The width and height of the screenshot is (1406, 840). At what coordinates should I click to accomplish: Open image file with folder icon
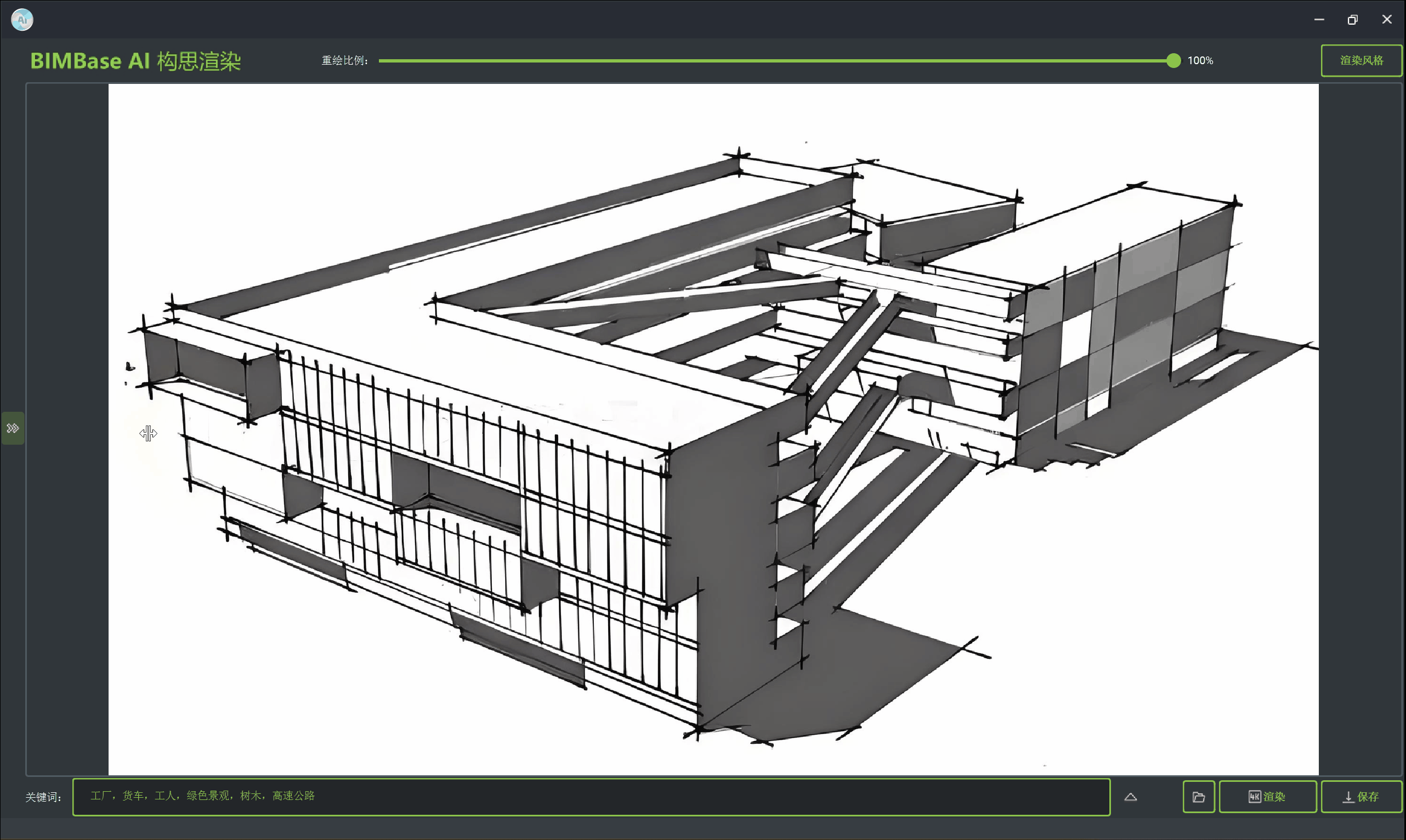tap(1198, 797)
